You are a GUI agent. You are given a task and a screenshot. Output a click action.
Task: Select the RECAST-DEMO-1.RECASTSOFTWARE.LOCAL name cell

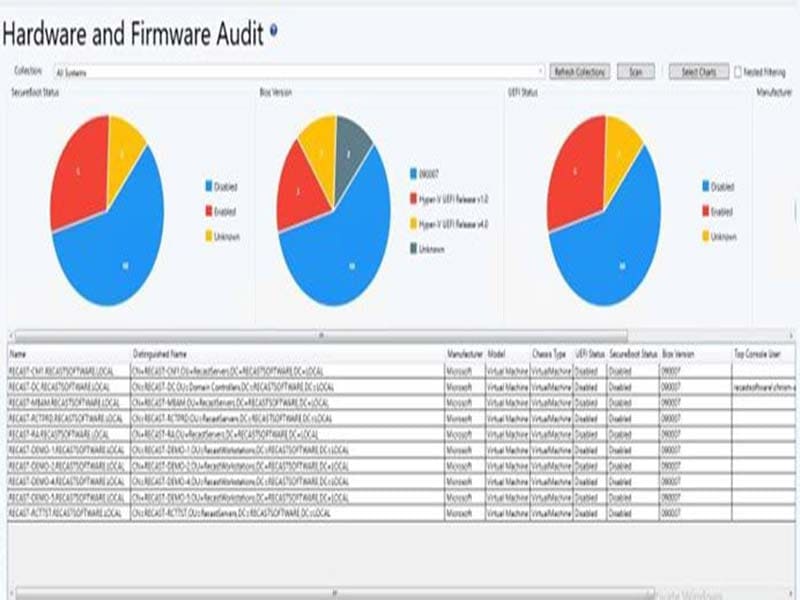(69, 451)
